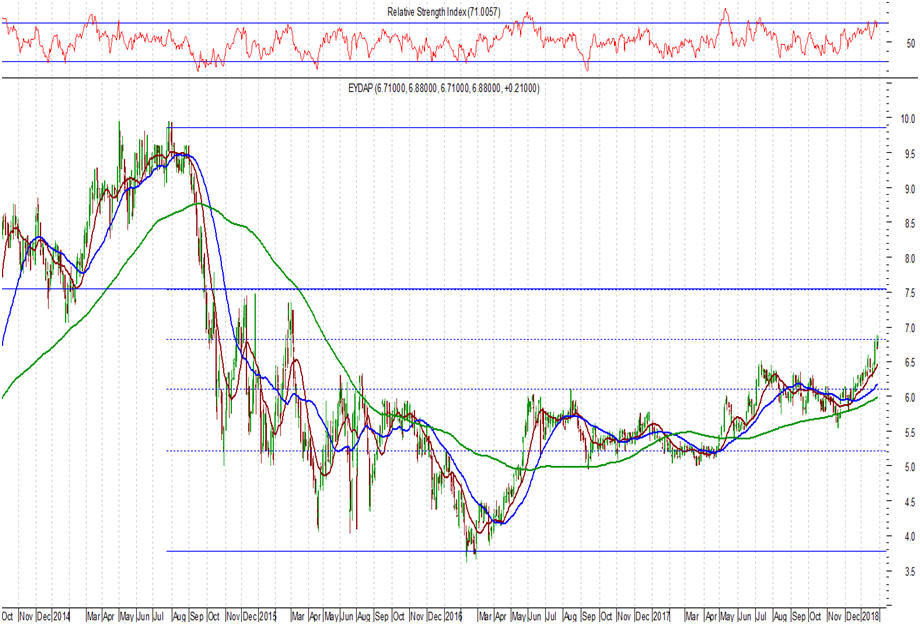Select the 2017 year label on time axis
The height and width of the screenshot is (624, 920).
tap(661, 617)
